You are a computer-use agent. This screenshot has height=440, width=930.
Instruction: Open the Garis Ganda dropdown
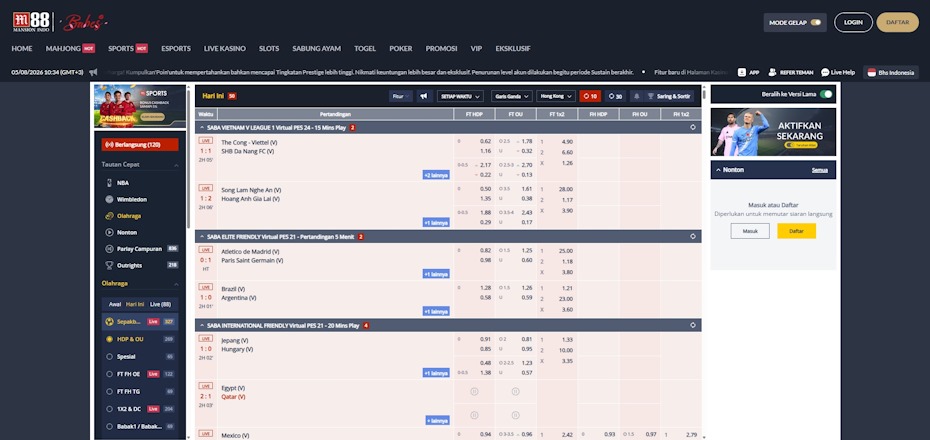[511, 96]
